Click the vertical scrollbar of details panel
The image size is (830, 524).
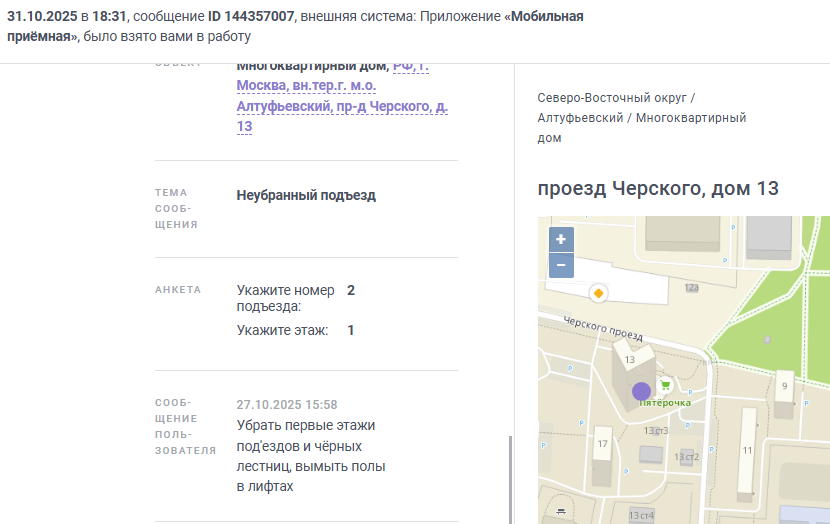coord(510,480)
